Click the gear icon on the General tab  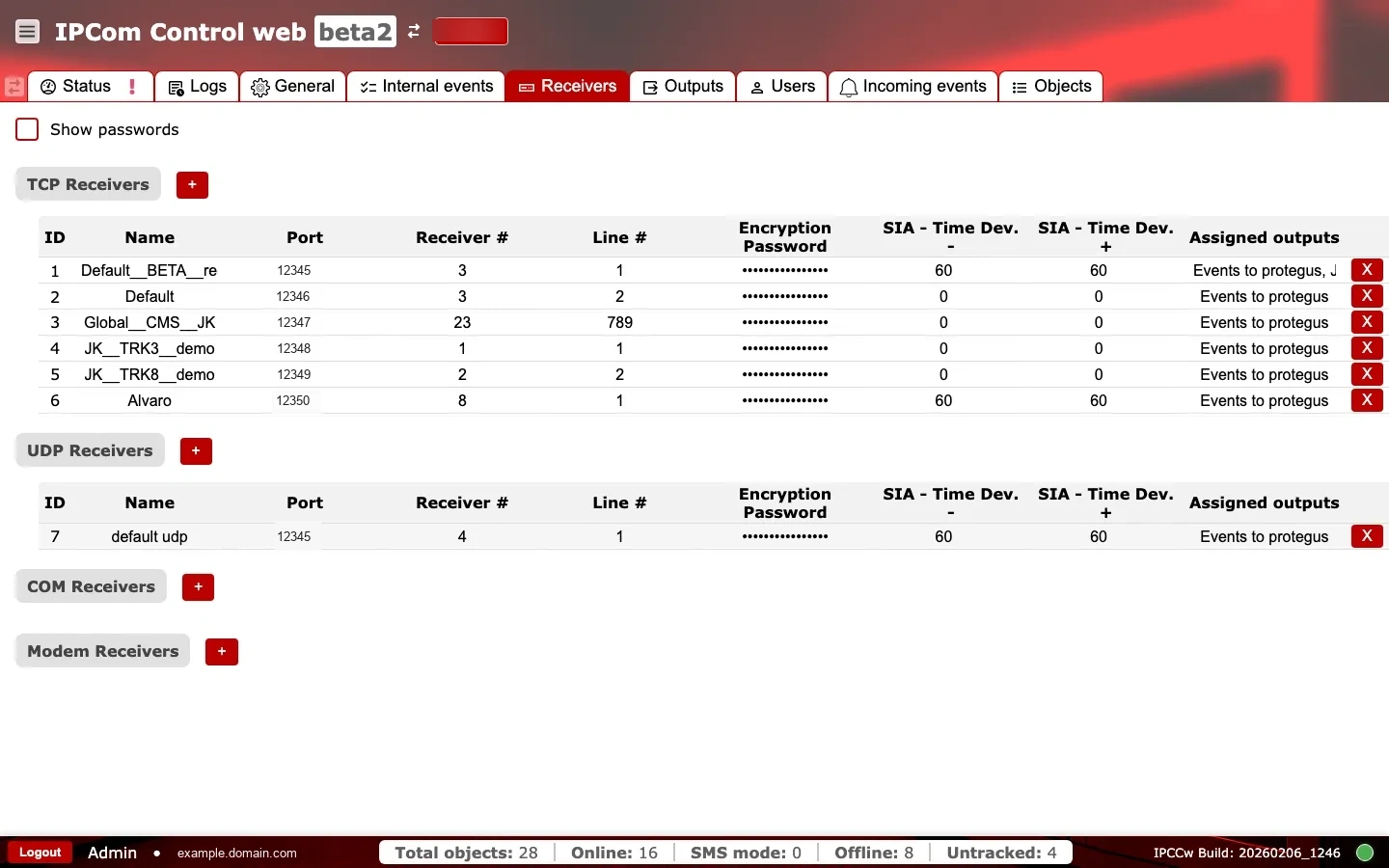tap(259, 87)
